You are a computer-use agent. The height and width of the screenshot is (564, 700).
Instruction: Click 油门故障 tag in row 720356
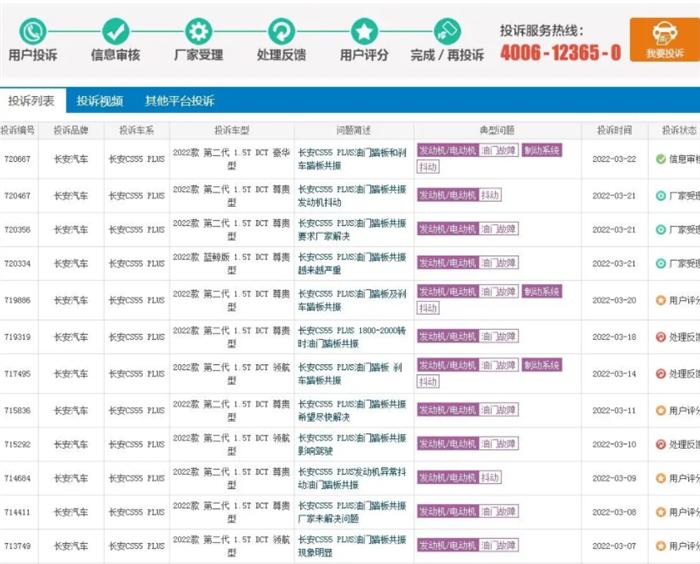(499, 229)
